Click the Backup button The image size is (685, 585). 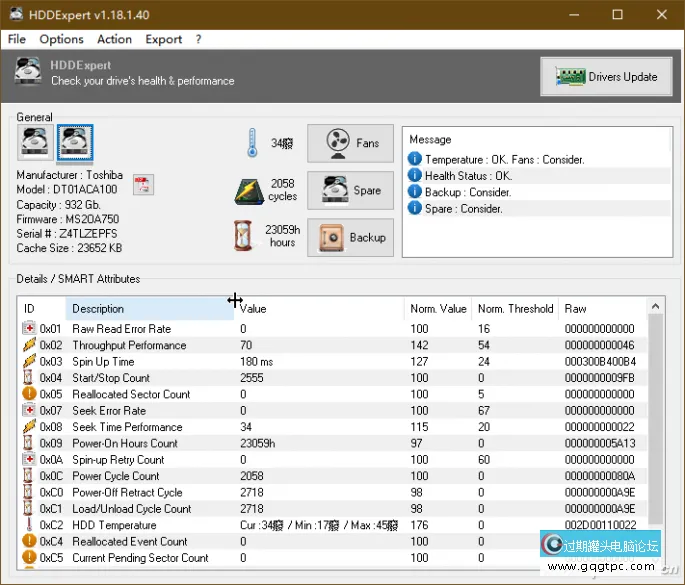350,237
